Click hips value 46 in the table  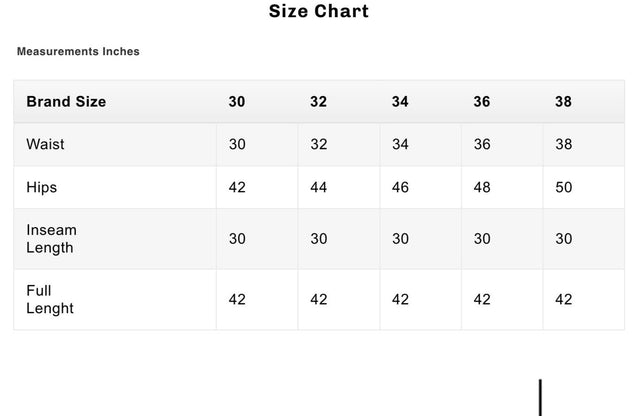click(400, 188)
